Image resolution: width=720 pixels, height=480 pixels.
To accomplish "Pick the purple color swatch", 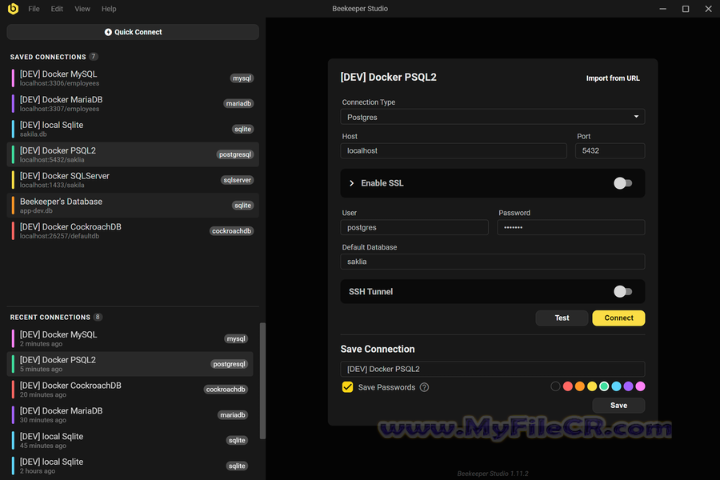I will [628, 386].
